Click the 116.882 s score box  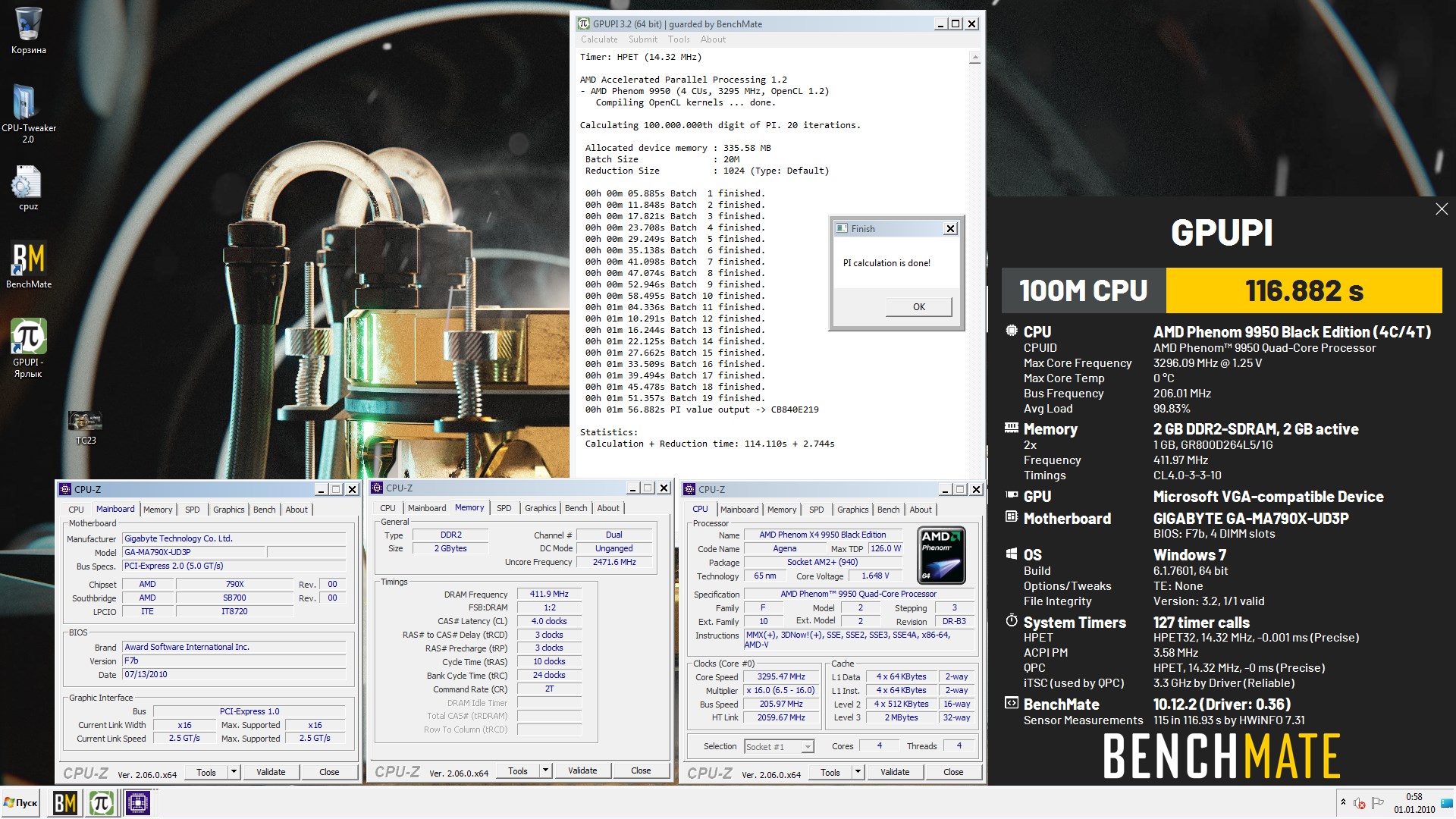[1304, 290]
